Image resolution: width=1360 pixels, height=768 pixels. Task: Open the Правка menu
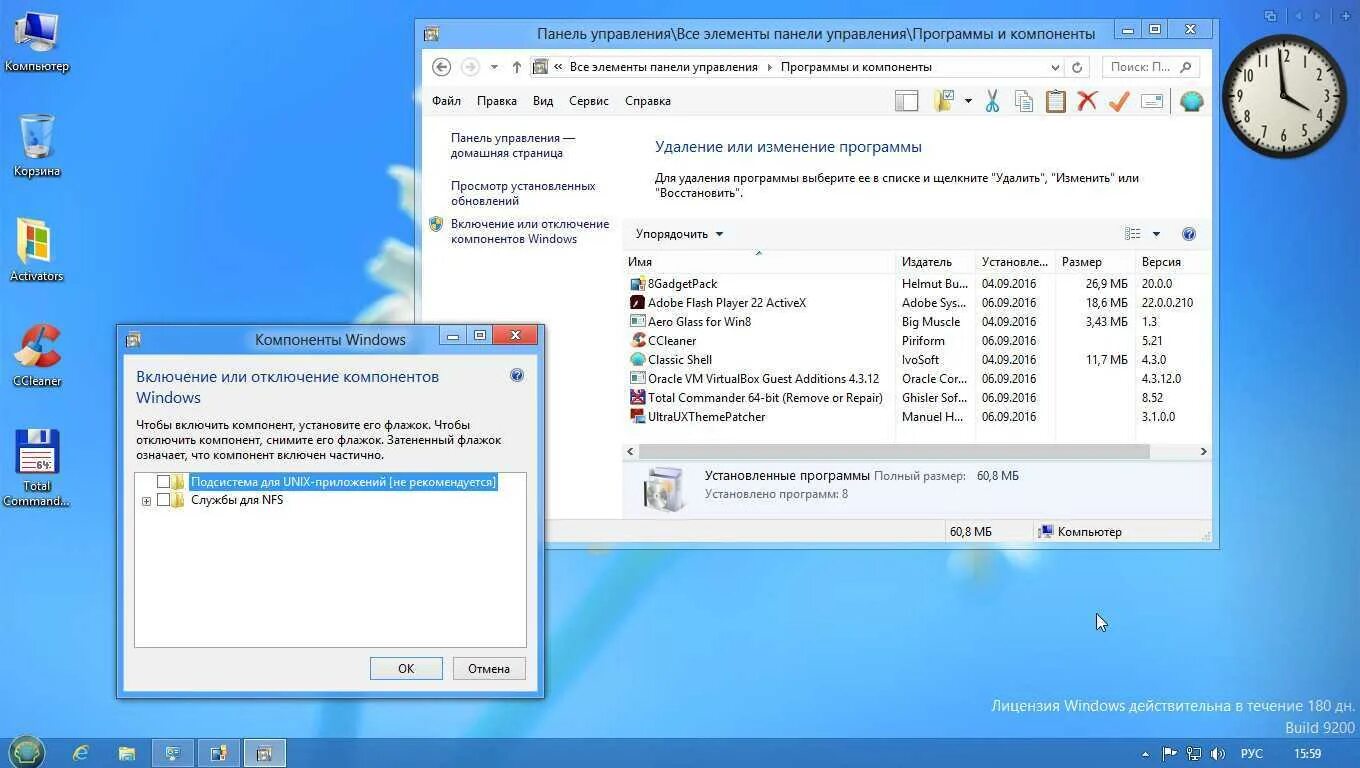[497, 101]
